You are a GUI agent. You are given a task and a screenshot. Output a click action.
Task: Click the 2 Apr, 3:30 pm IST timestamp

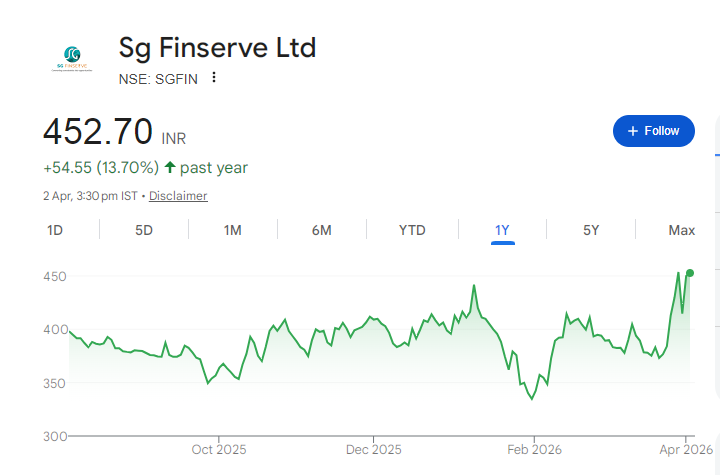90,196
